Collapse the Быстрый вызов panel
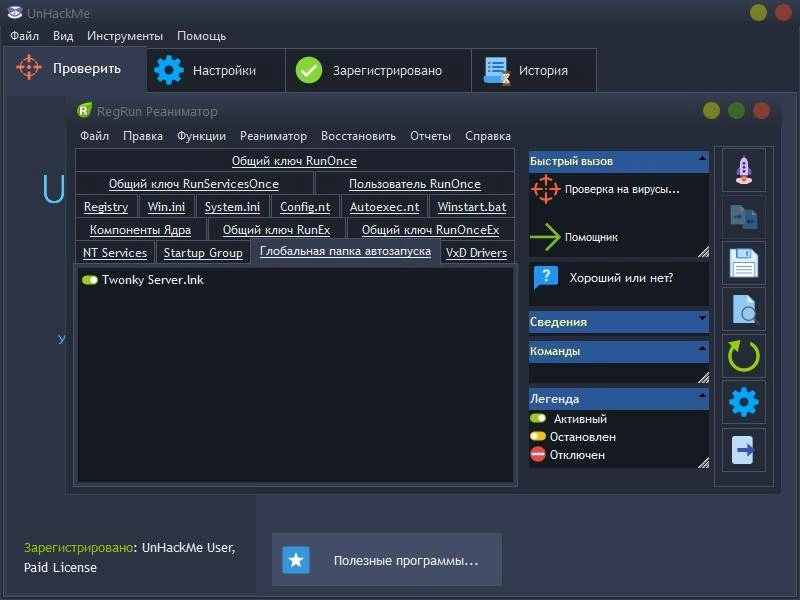800x600 pixels. click(x=703, y=158)
